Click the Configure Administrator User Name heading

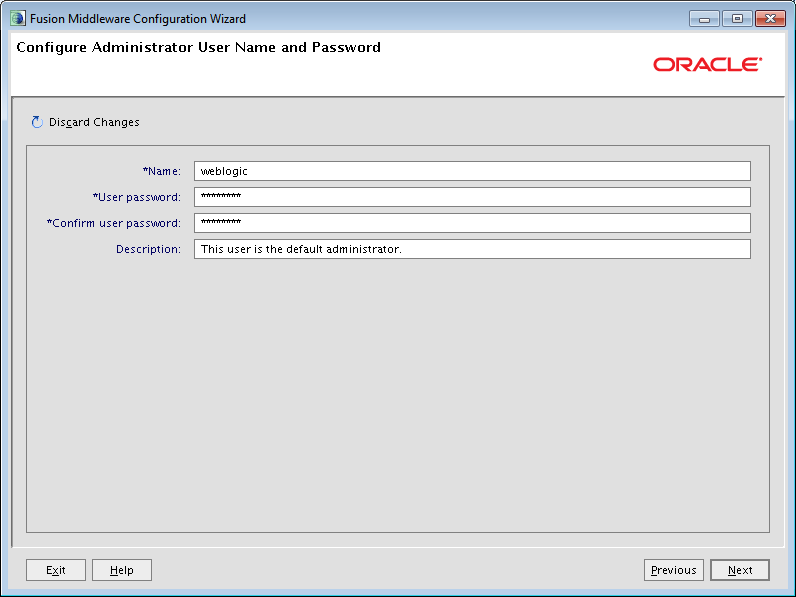198,47
